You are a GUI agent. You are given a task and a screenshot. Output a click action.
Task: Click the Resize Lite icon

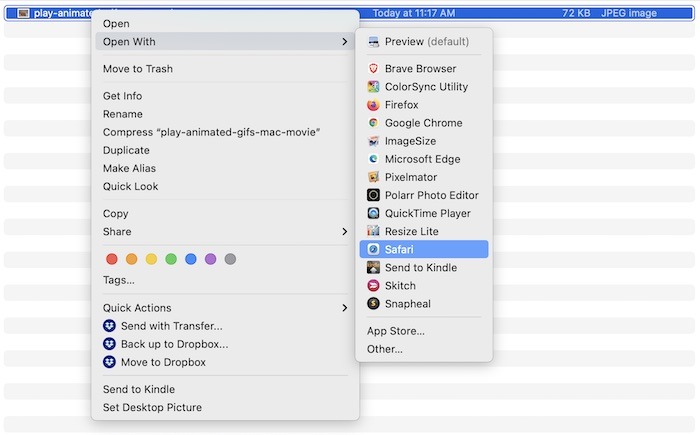pyautogui.click(x=373, y=231)
